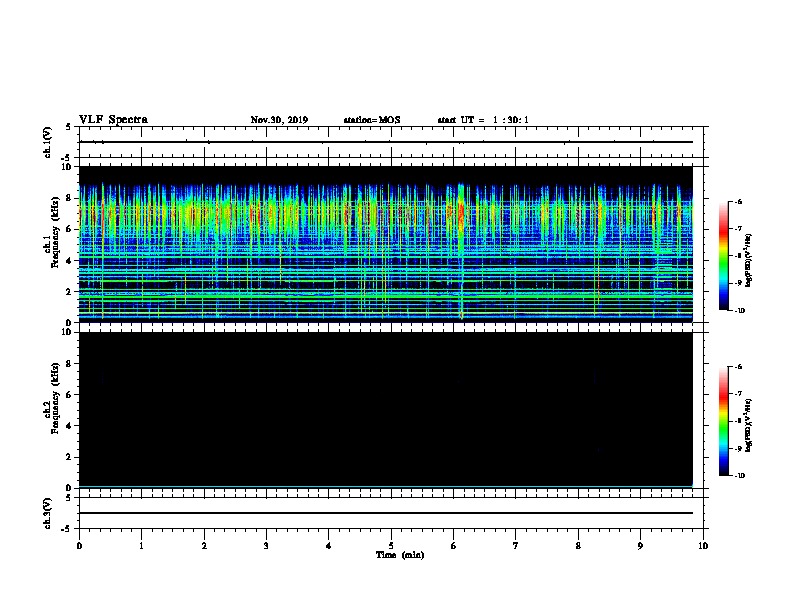Click the "Time (min)" x-axis label
Screen dimensions: 792x612
click(x=400, y=555)
